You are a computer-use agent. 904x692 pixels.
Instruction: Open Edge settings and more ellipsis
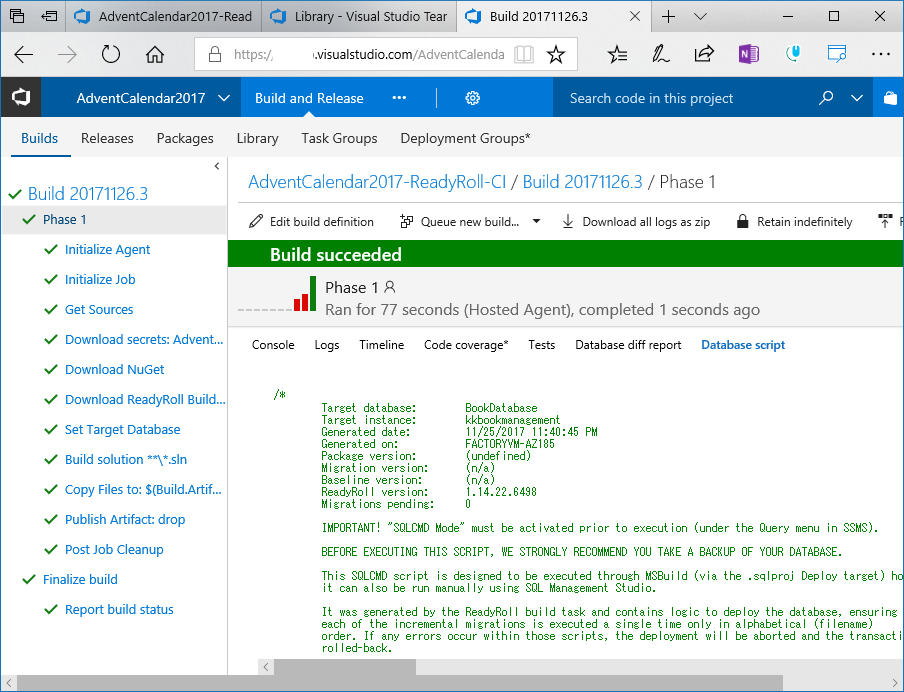click(880, 54)
